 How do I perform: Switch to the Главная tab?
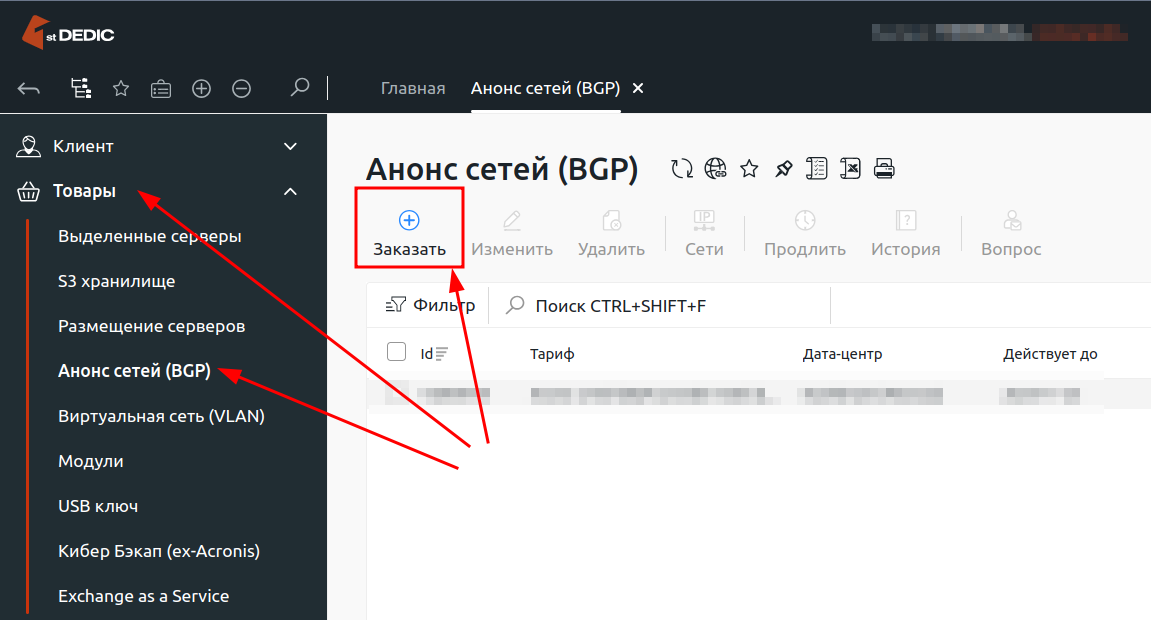(x=412, y=88)
